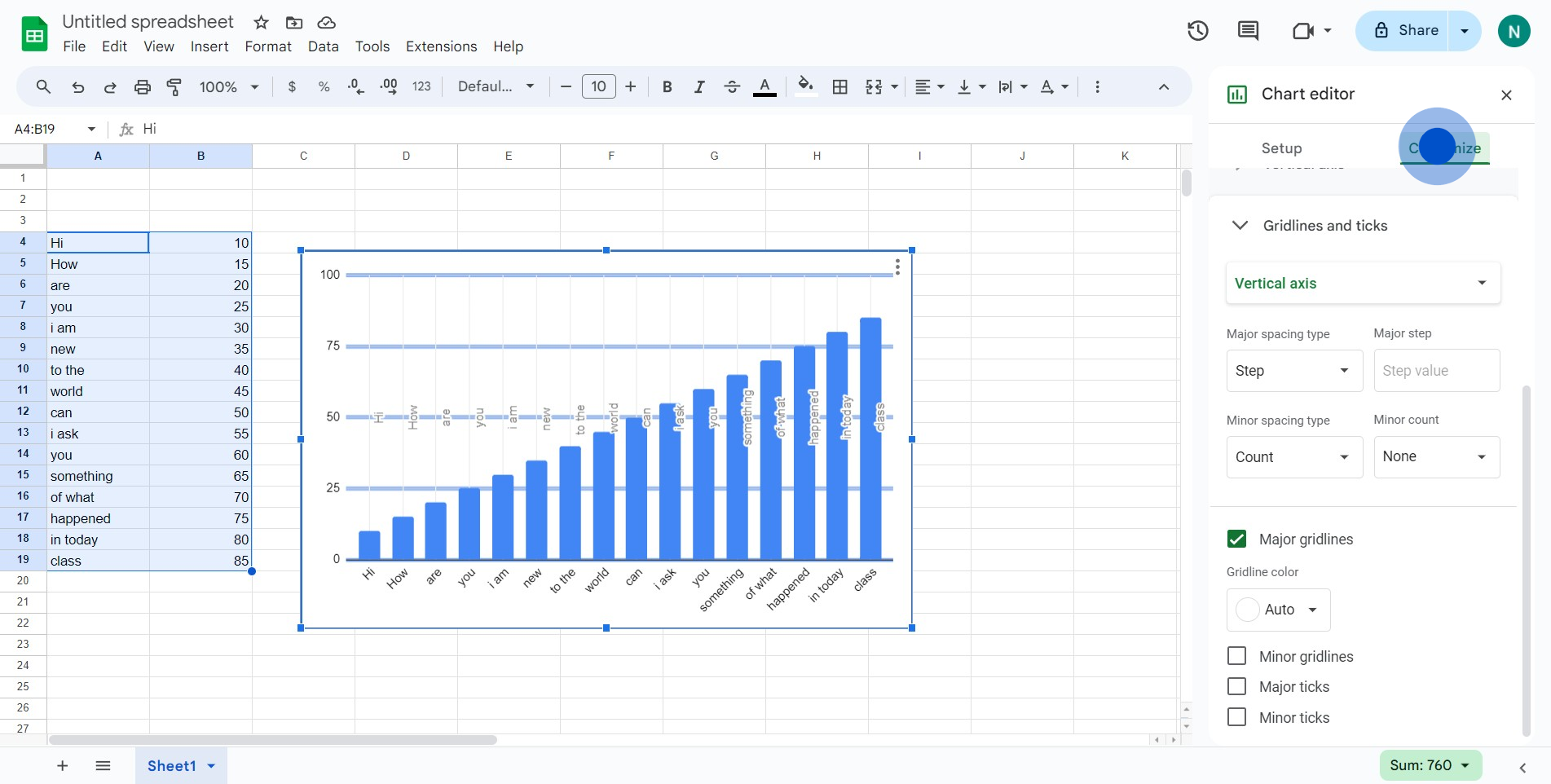Open chart three-dot options menu

pyautogui.click(x=897, y=267)
